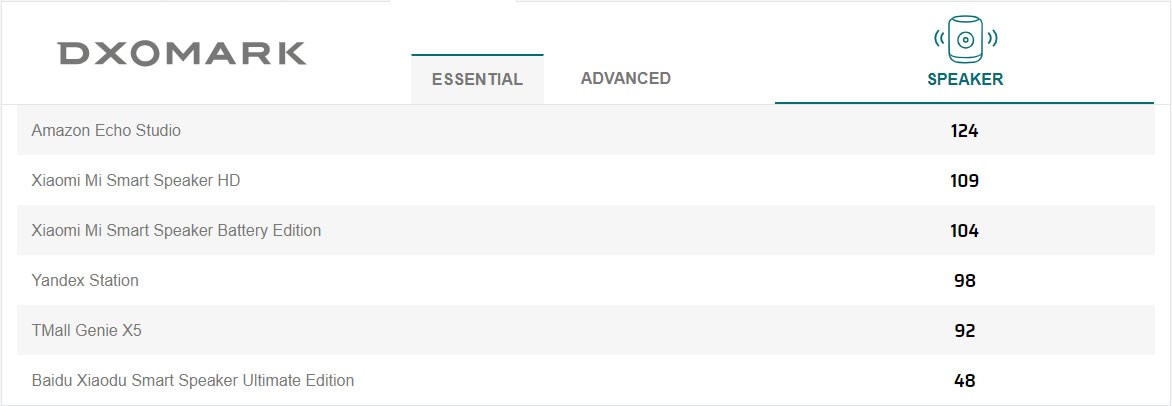Open the Amazon Echo Studio entry
1172x406 pixels.
[x=106, y=131]
